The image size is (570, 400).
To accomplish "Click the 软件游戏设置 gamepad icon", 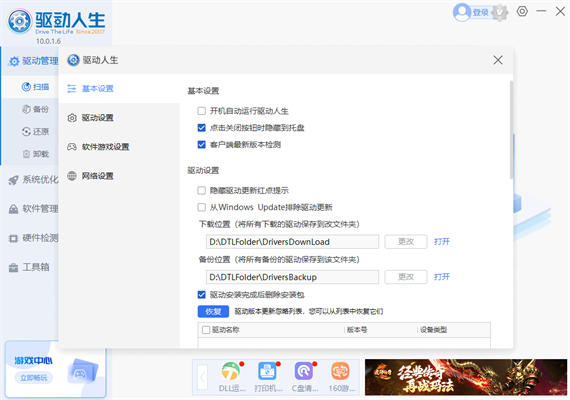I will point(72,147).
